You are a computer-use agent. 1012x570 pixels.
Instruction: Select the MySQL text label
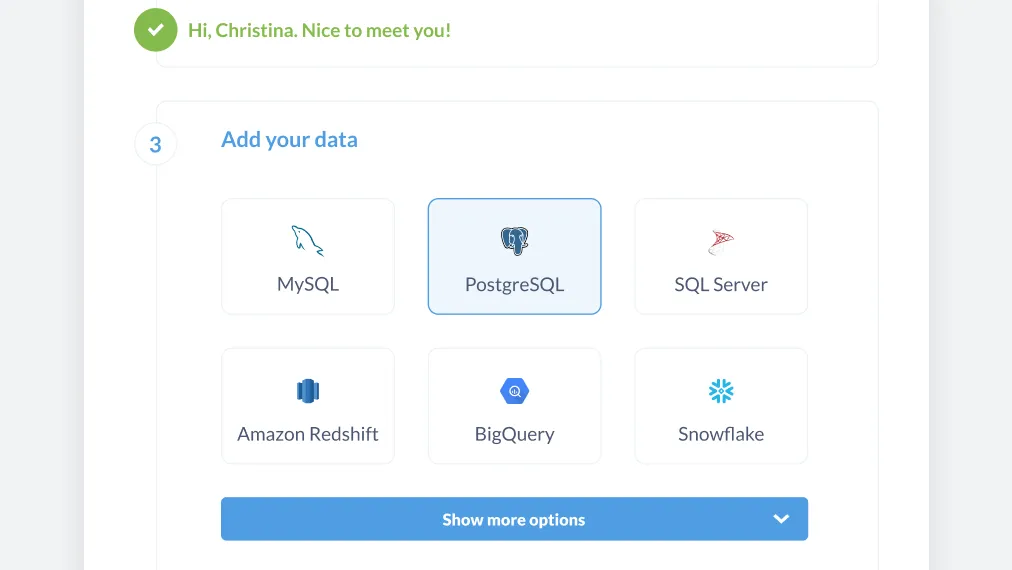point(308,284)
